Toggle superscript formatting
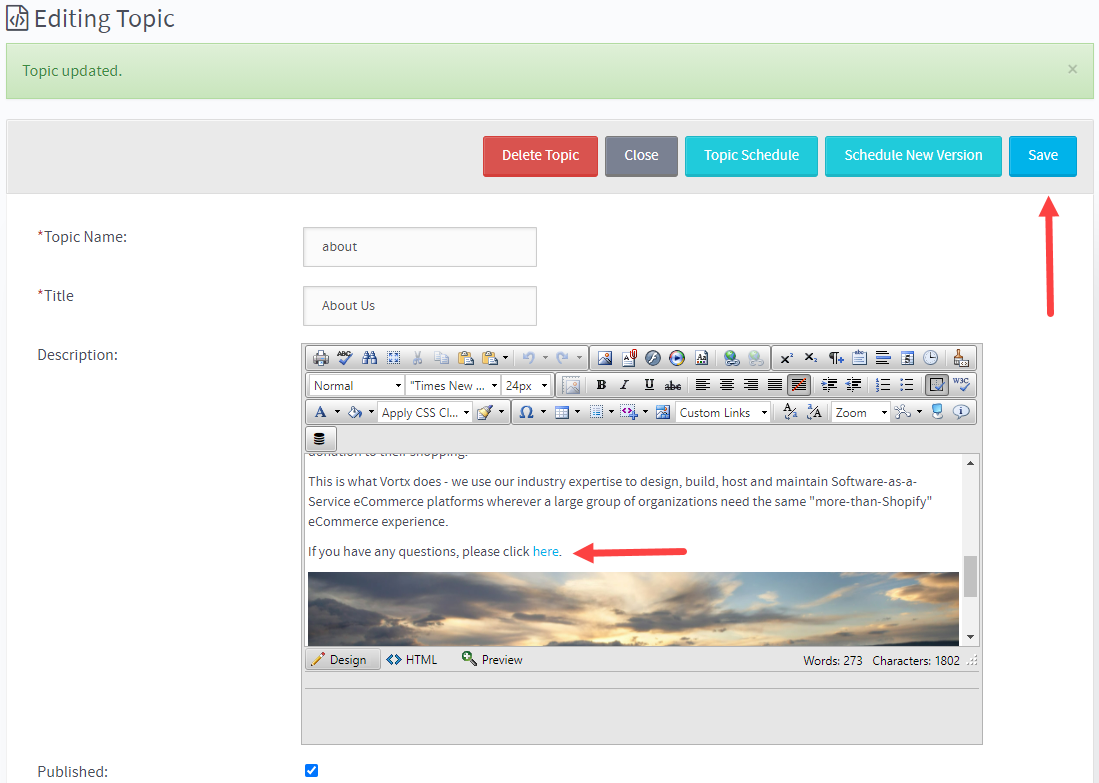This screenshot has width=1099, height=783. pos(788,357)
